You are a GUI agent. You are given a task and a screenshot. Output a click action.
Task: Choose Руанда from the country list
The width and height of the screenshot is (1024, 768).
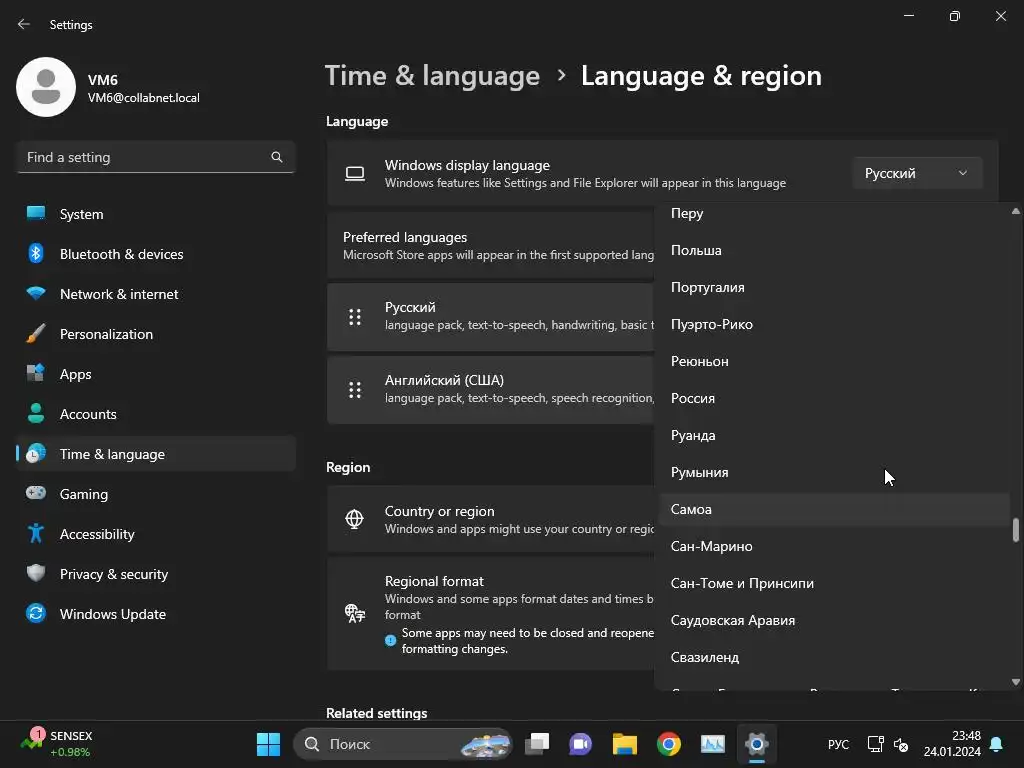click(x=833, y=436)
